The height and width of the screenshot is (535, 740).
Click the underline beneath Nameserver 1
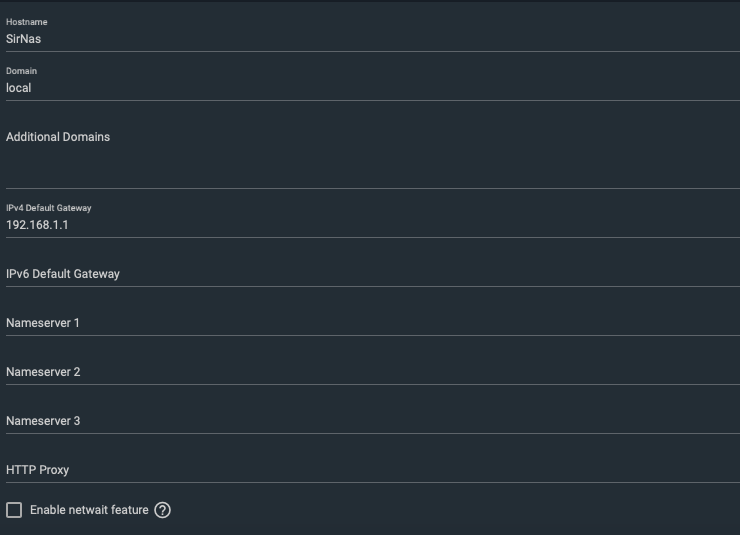[x=373, y=335]
